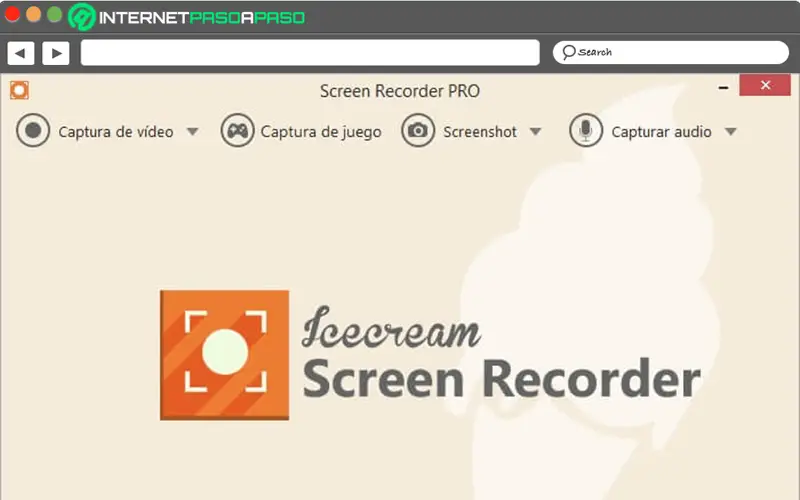The image size is (800, 500).
Task: Click the Screen Recorder PRO title text
Action: (x=399, y=91)
